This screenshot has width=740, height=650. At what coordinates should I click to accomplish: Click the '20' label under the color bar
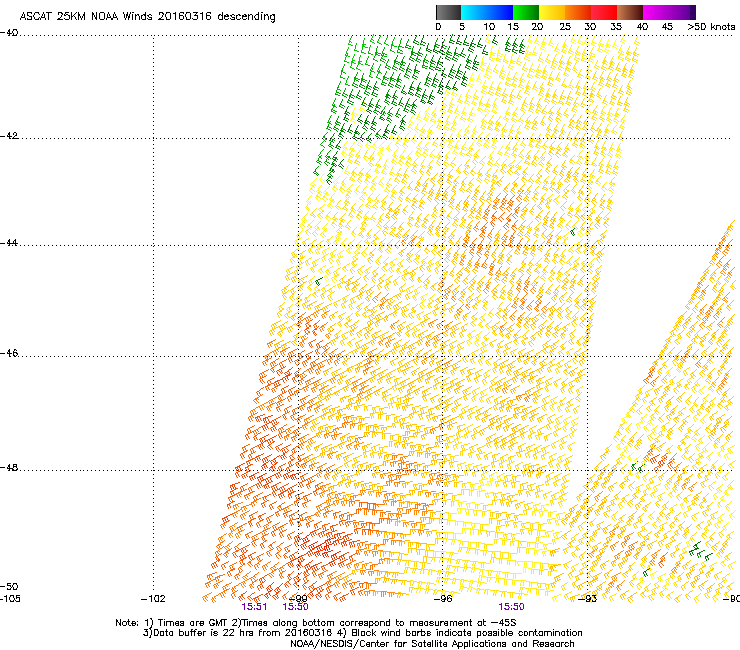click(x=537, y=27)
